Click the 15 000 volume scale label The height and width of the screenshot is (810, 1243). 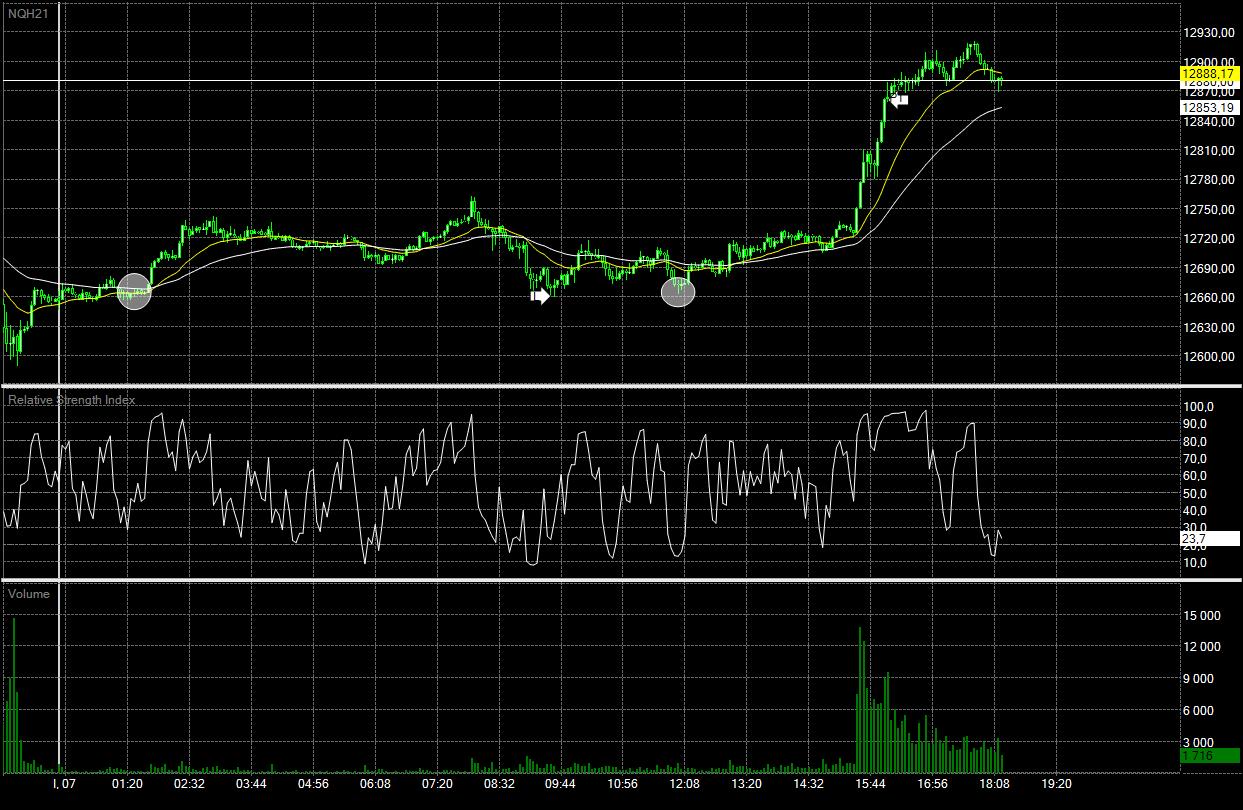1201,615
